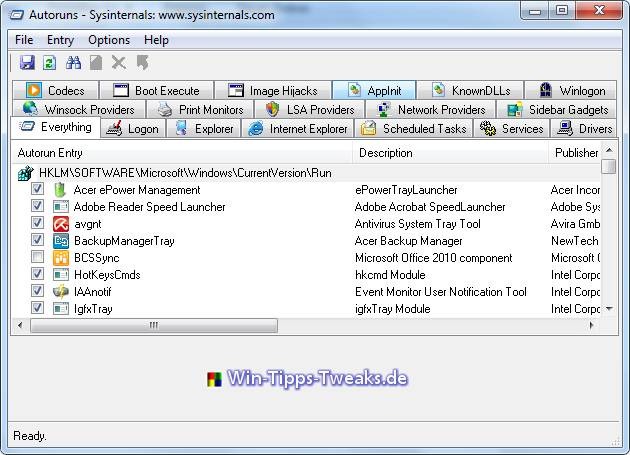
Task: Switch to the Boot Execute tab
Action: 156,90
